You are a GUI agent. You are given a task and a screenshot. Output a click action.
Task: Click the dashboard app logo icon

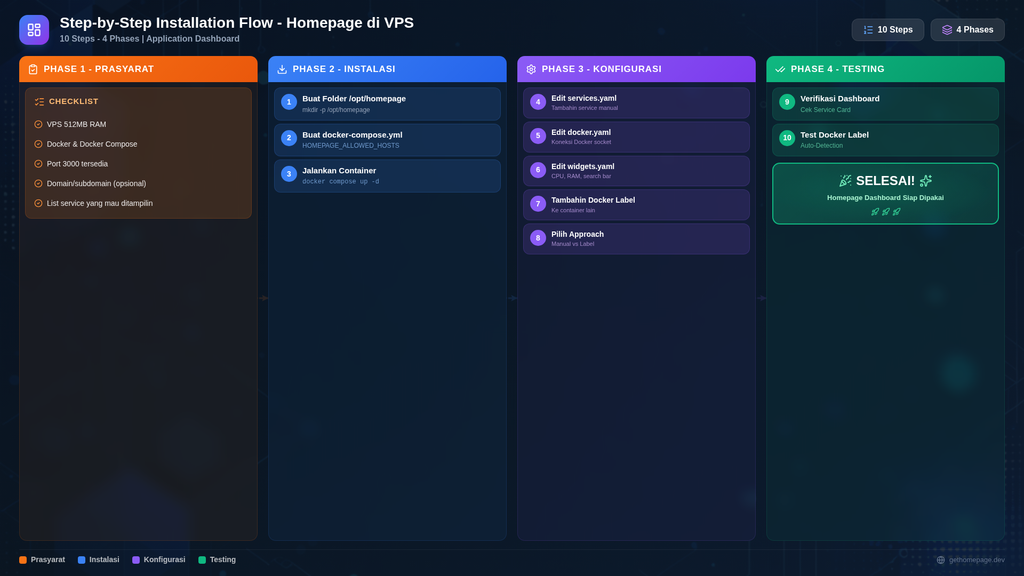(x=34, y=30)
